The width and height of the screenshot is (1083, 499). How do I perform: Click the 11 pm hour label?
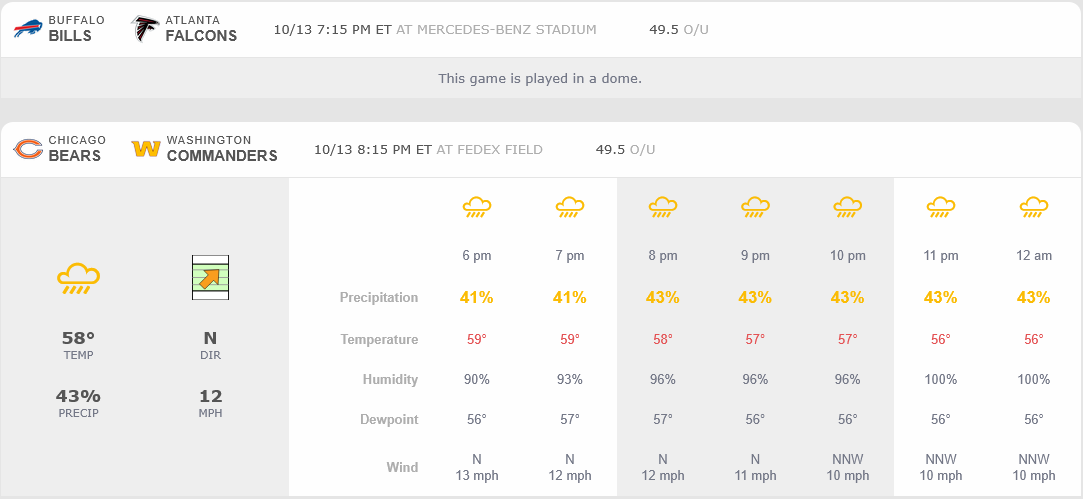941,256
